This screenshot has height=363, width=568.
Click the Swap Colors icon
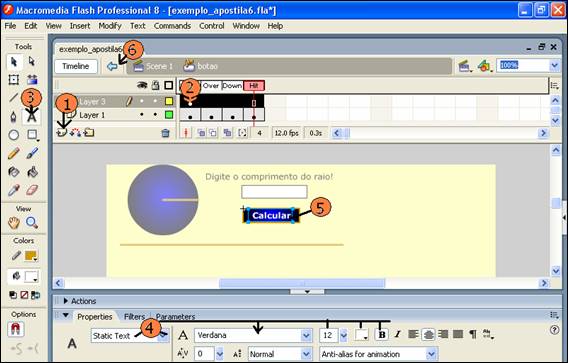pyautogui.click(x=35, y=295)
